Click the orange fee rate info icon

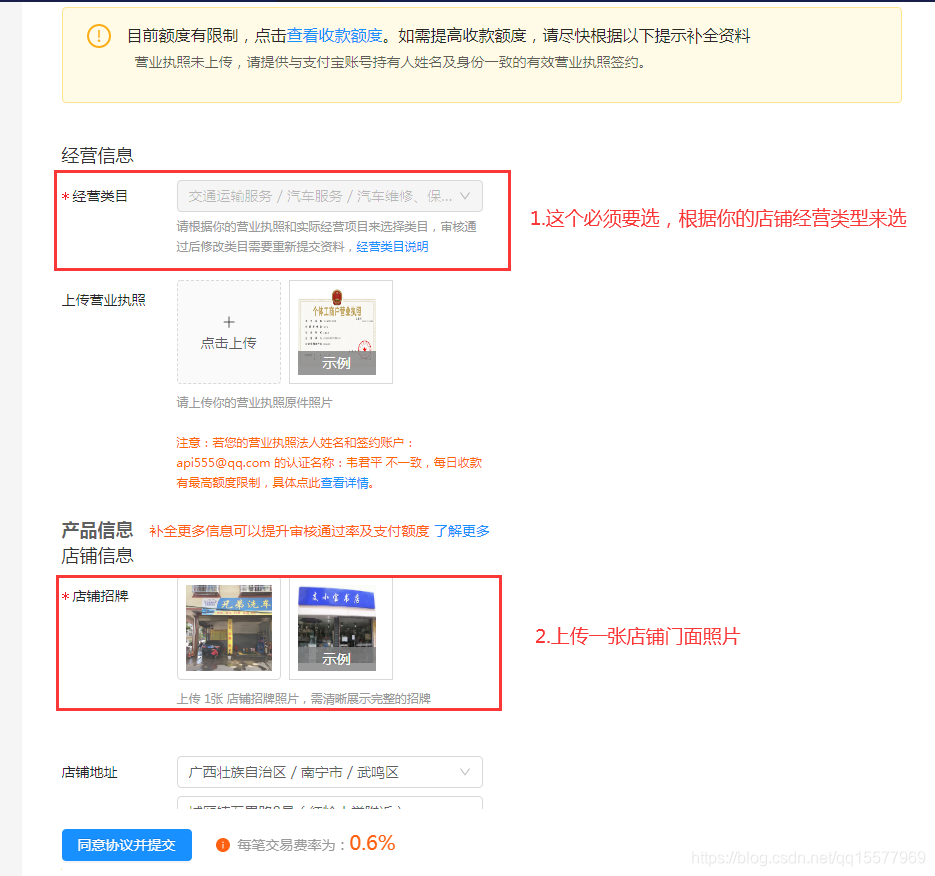223,845
